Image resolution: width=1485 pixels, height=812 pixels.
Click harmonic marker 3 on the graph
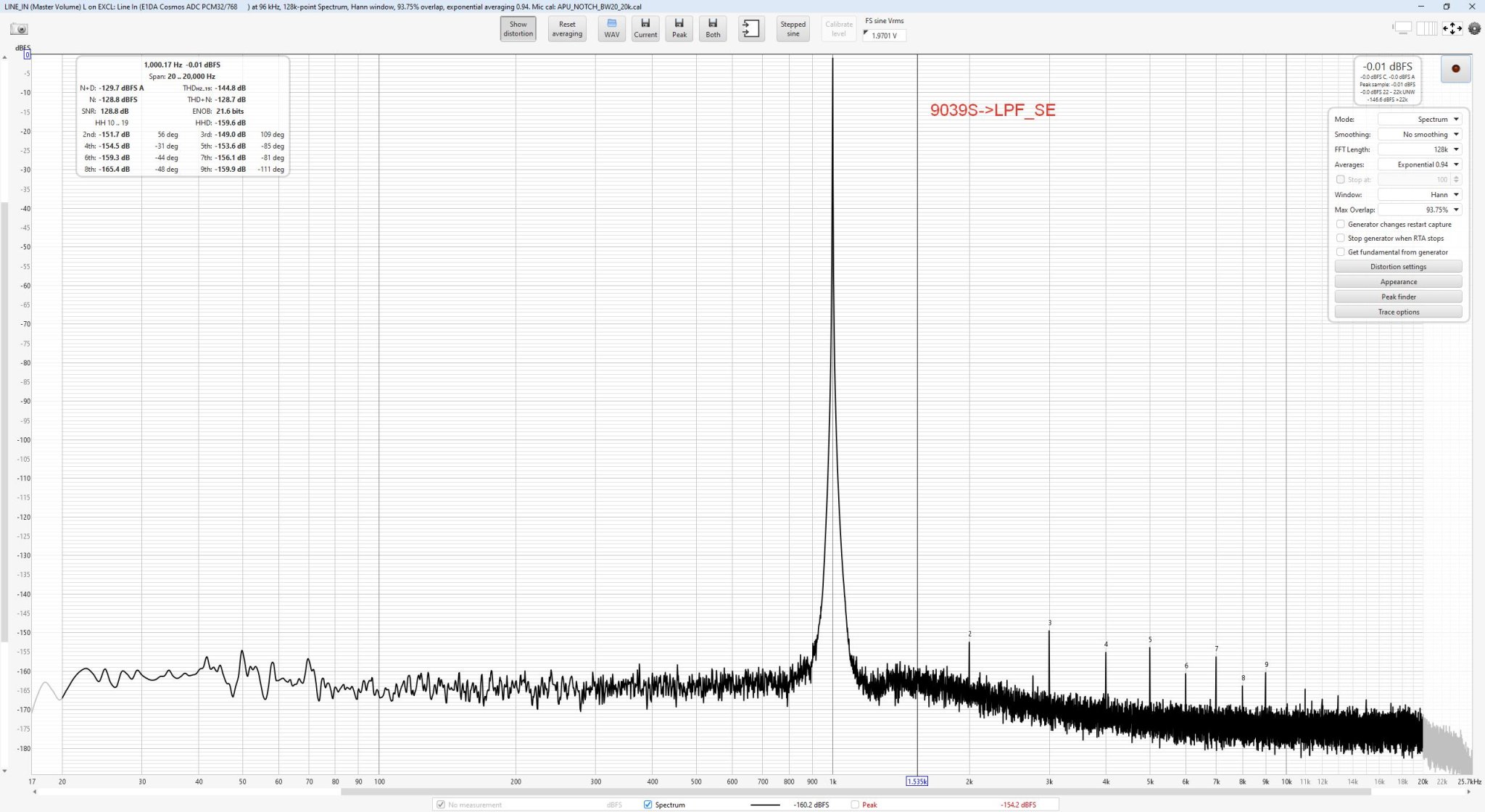(1049, 623)
